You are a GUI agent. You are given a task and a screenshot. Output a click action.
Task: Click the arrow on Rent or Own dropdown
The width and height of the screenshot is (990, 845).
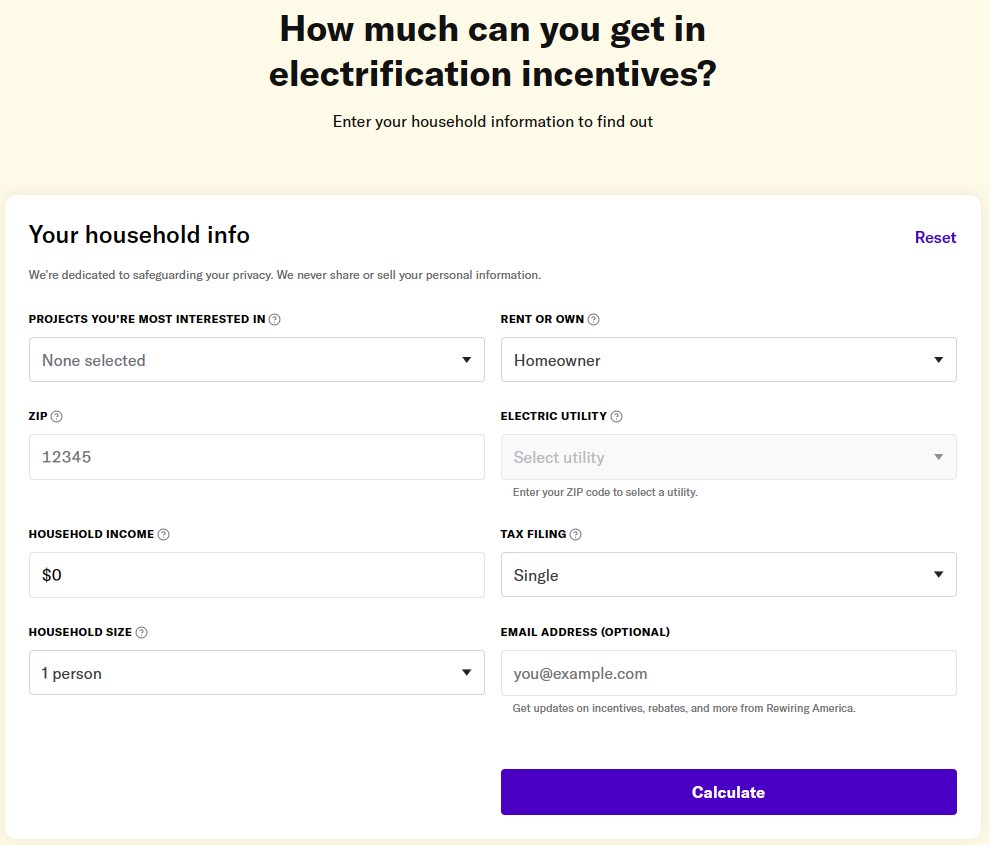(x=938, y=360)
